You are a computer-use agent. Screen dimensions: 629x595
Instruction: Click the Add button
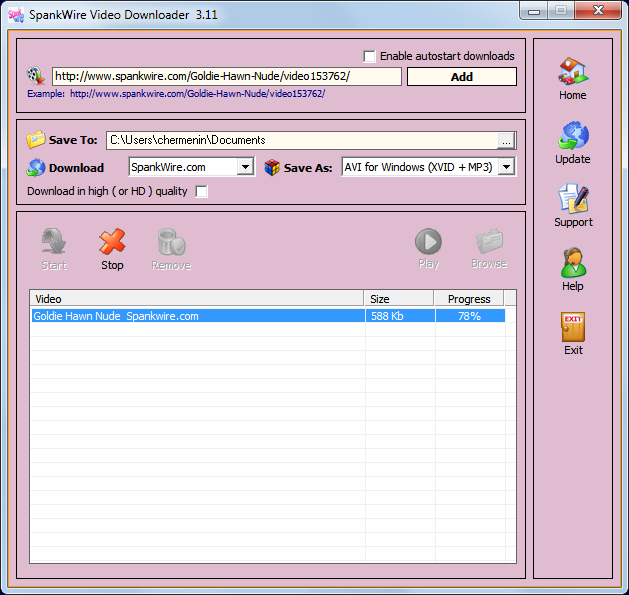[x=462, y=76]
